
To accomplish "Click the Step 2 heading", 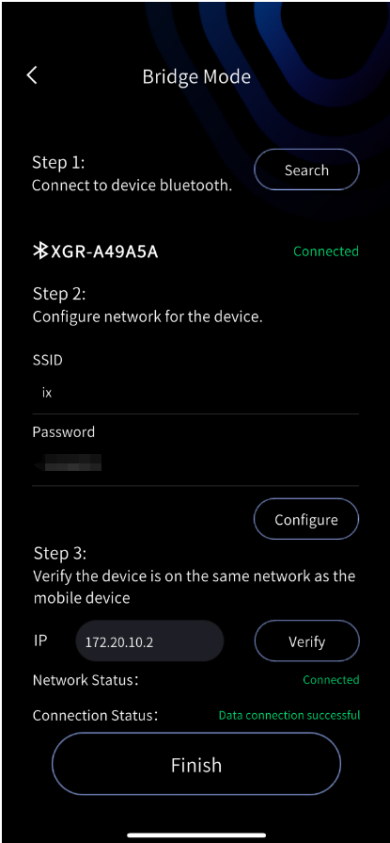I will (60, 294).
